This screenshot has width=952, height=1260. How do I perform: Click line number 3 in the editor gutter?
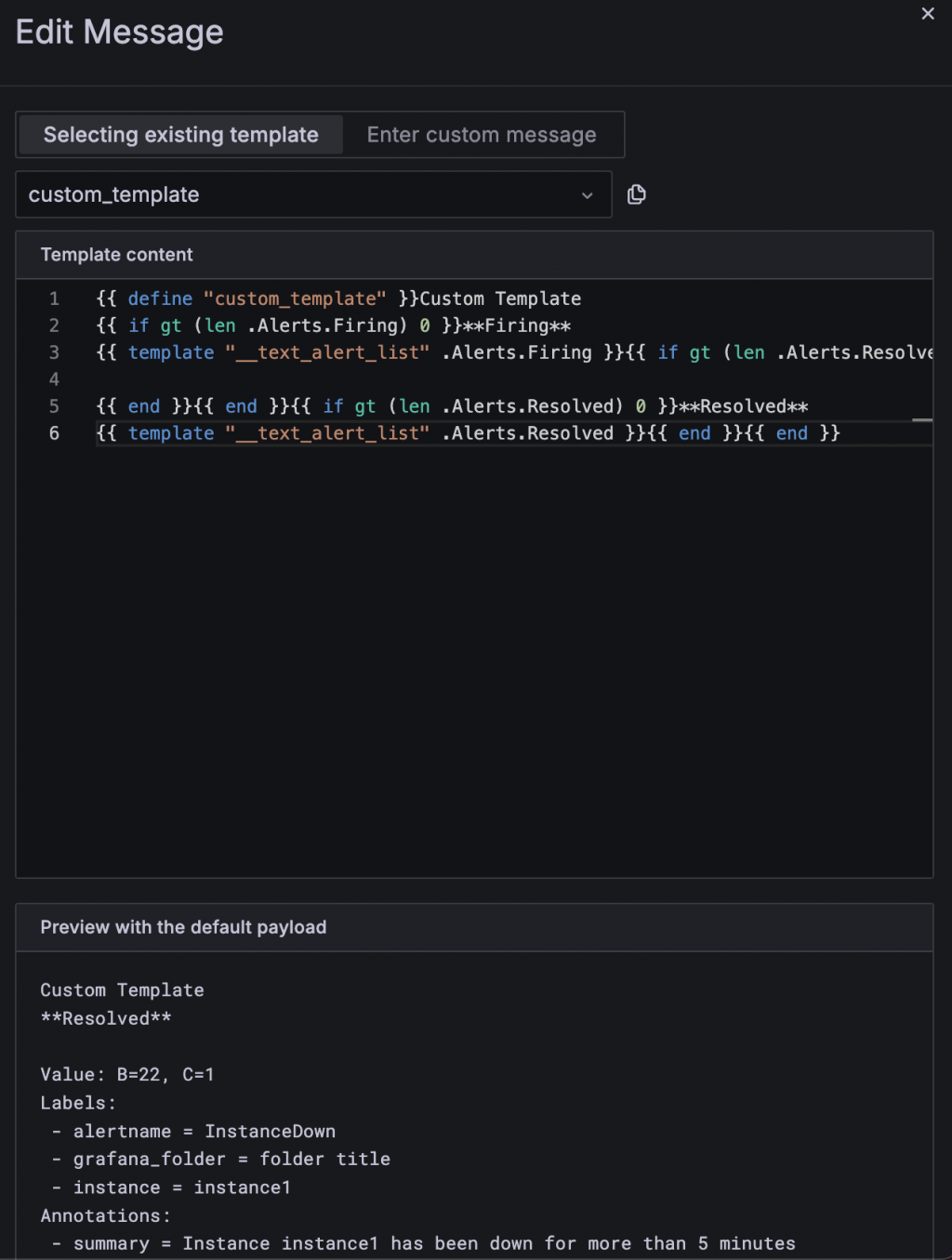point(55,352)
